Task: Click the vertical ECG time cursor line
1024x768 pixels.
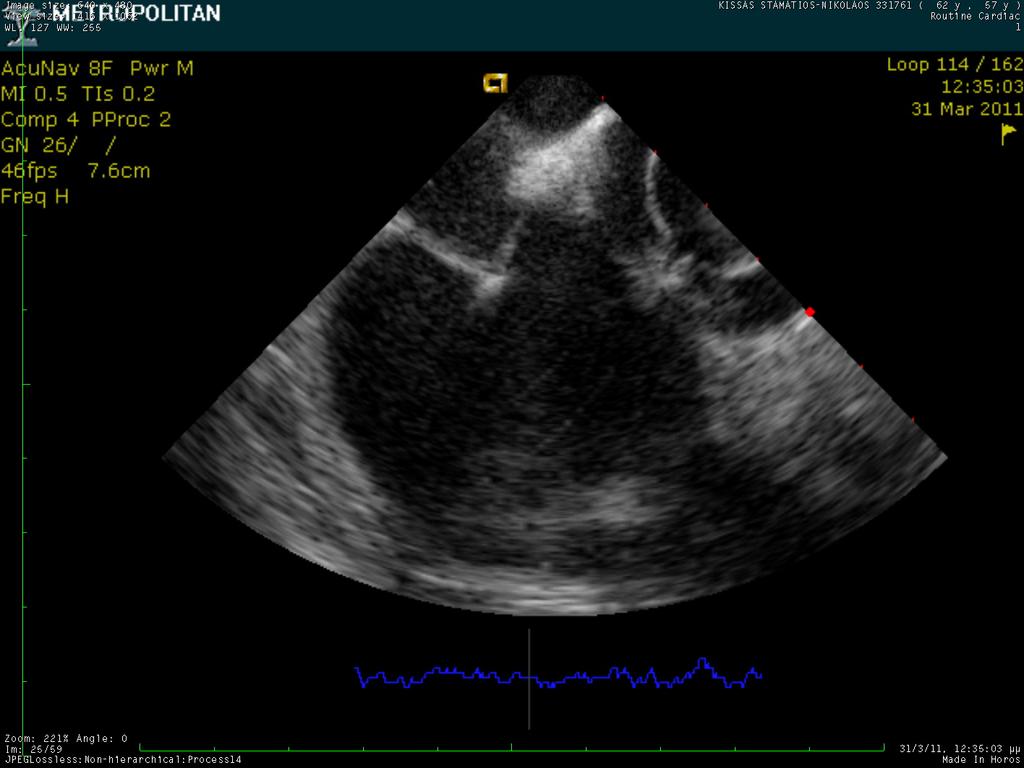Action: point(529,679)
